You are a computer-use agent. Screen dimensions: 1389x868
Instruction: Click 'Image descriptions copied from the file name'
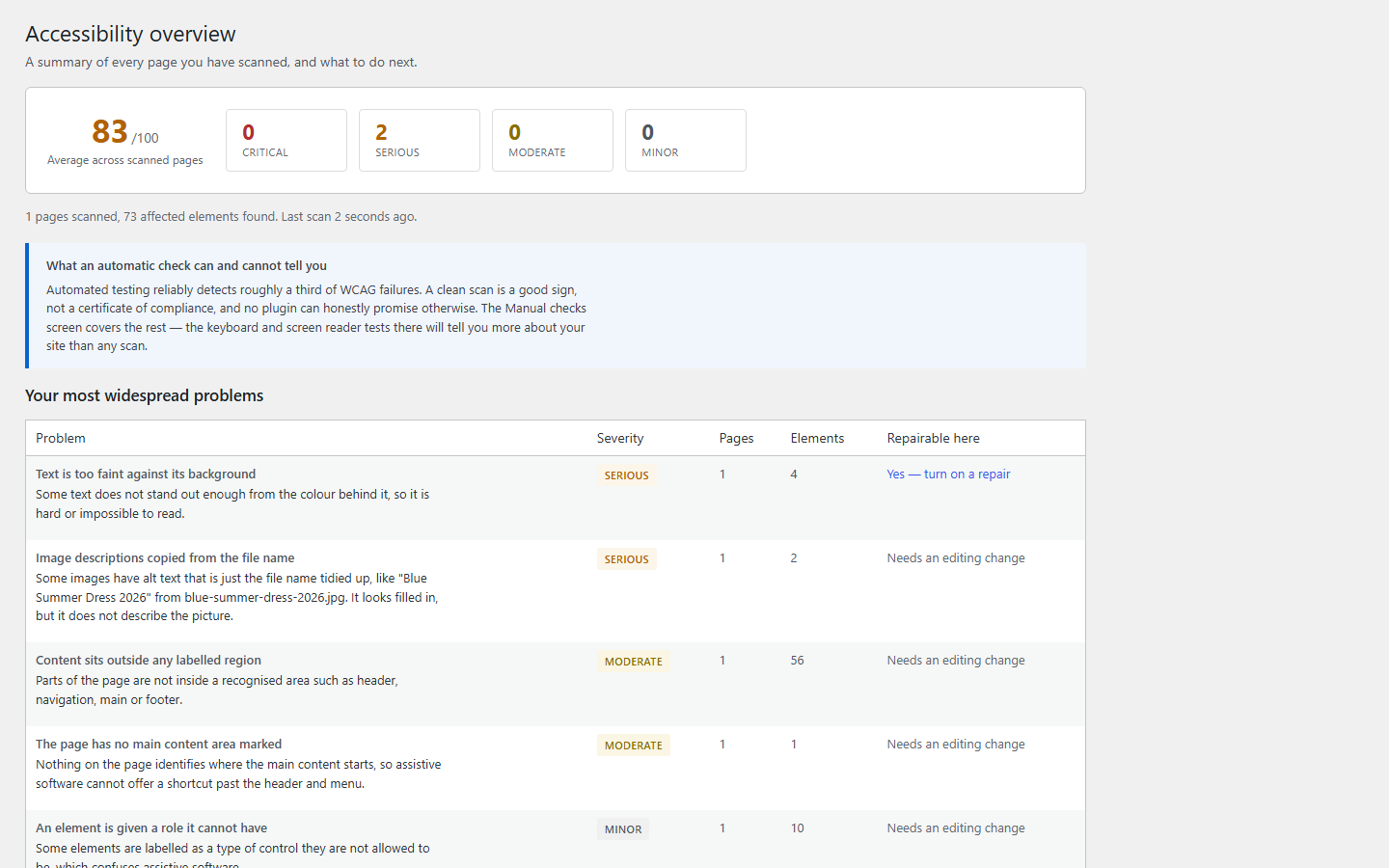point(165,558)
